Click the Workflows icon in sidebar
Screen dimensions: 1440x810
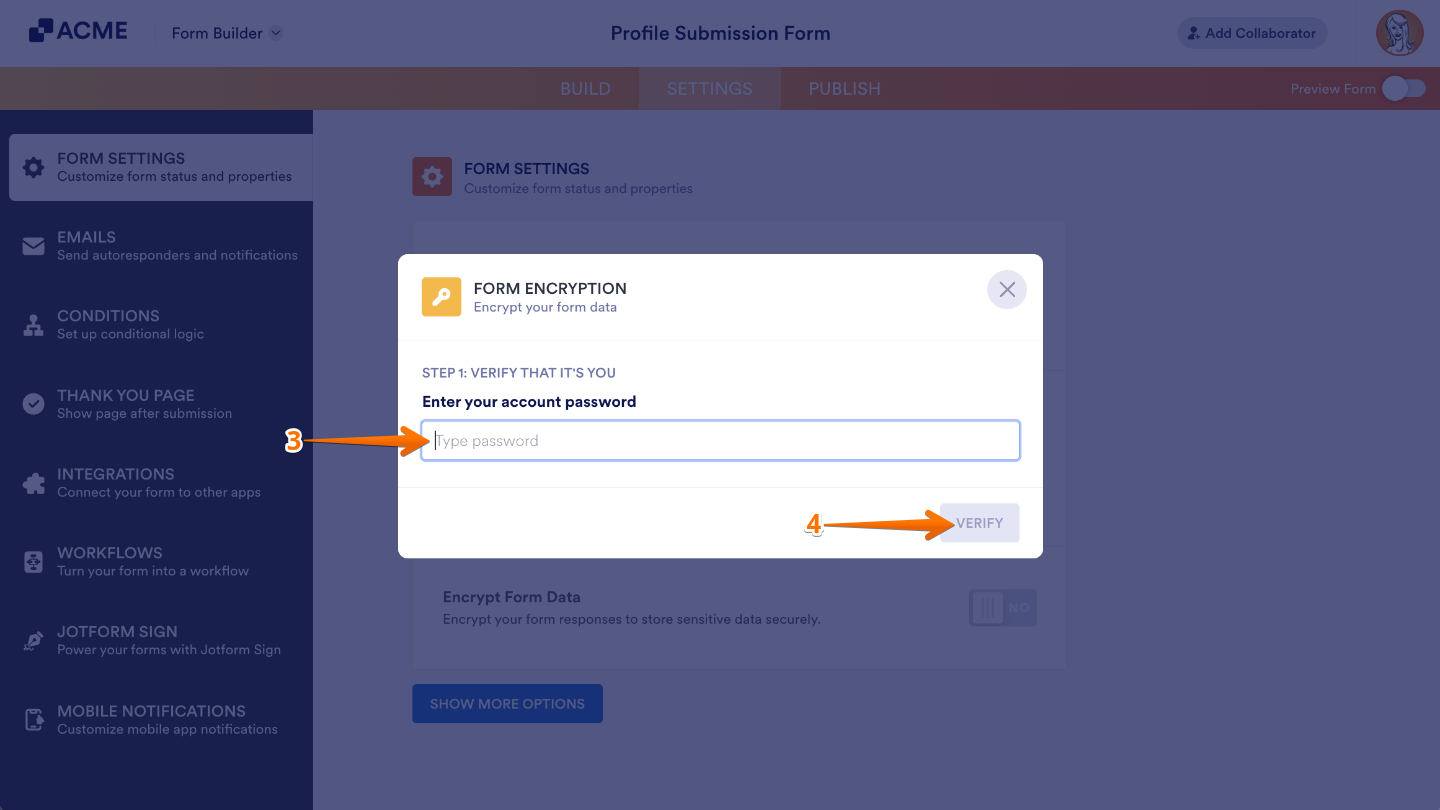(x=35, y=561)
